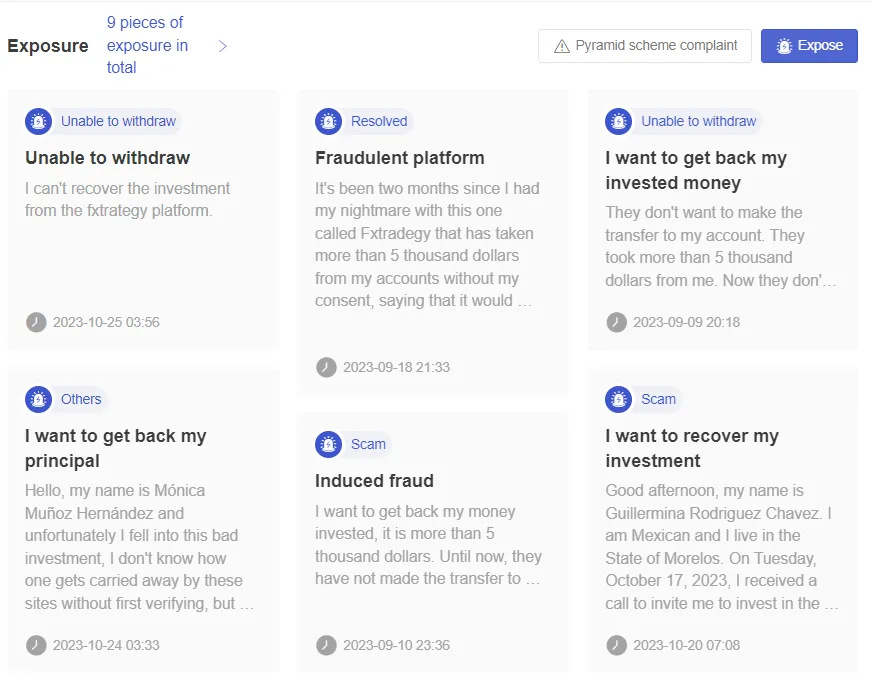
Task: Open the 'I want to recover my investment' title
Action: [692, 448]
